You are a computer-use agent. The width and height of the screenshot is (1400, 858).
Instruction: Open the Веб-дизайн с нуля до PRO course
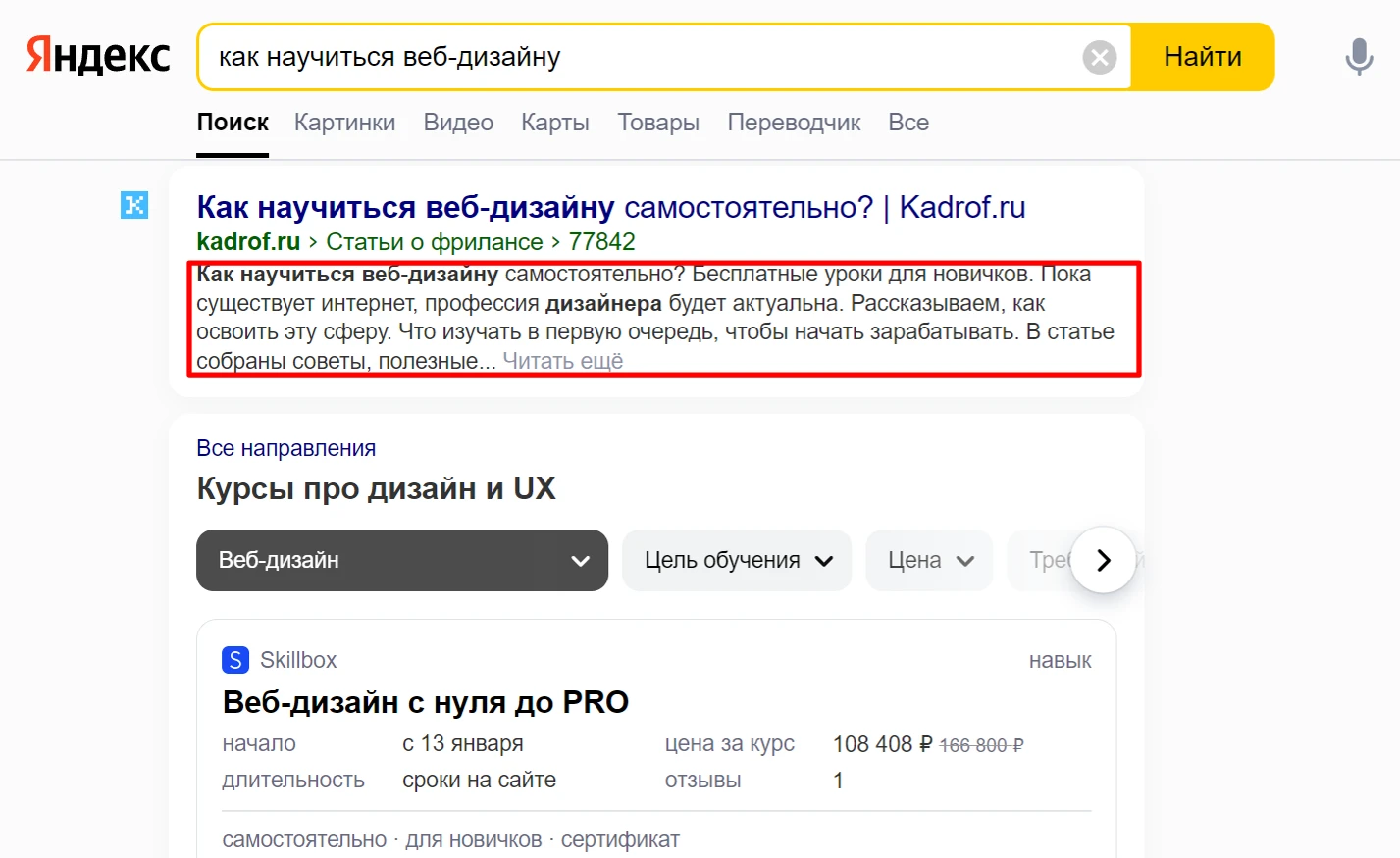(426, 702)
